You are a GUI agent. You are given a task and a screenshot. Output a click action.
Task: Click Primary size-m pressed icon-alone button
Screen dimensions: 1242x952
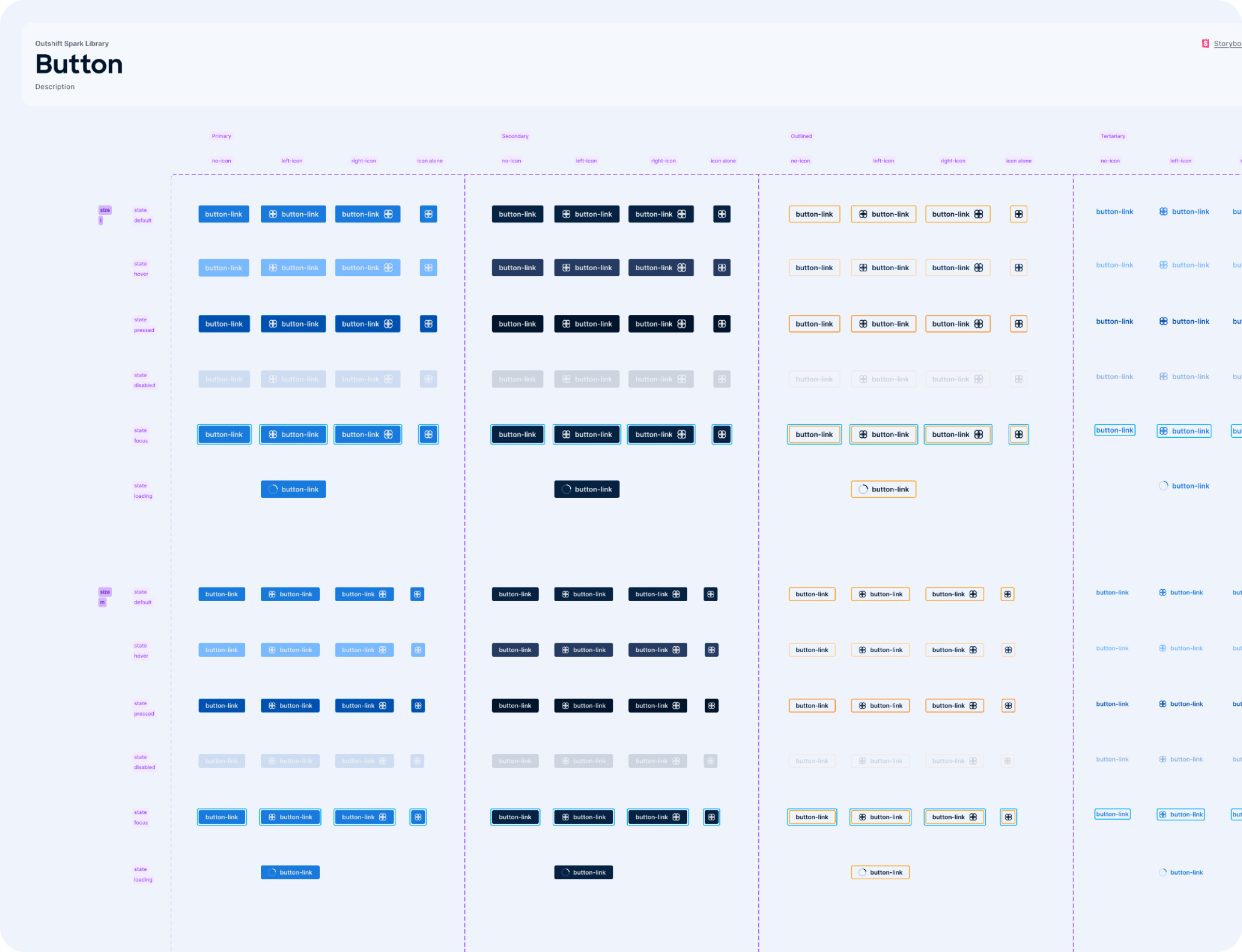[418, 706]
